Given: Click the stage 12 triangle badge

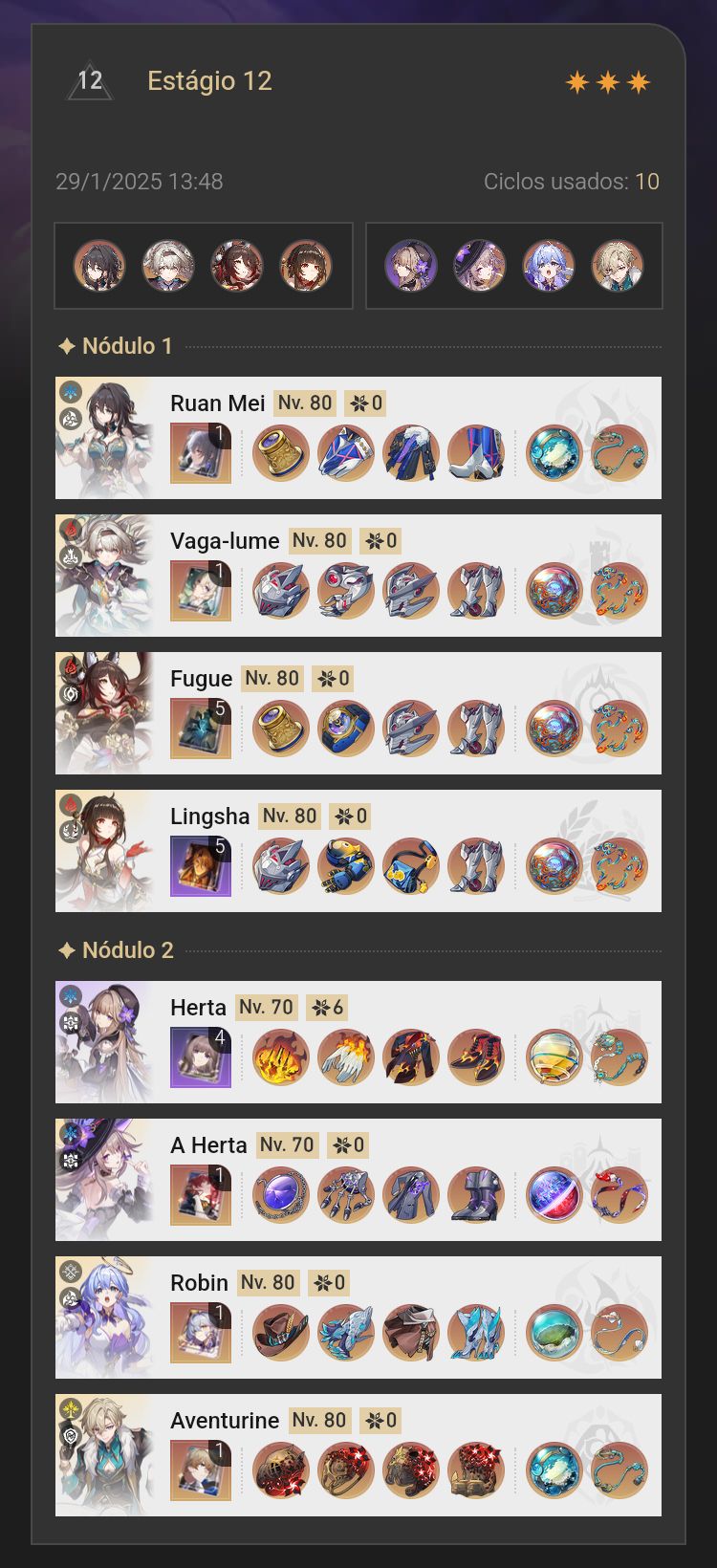Looking at the screenshot, I should (x=90, y=81).
